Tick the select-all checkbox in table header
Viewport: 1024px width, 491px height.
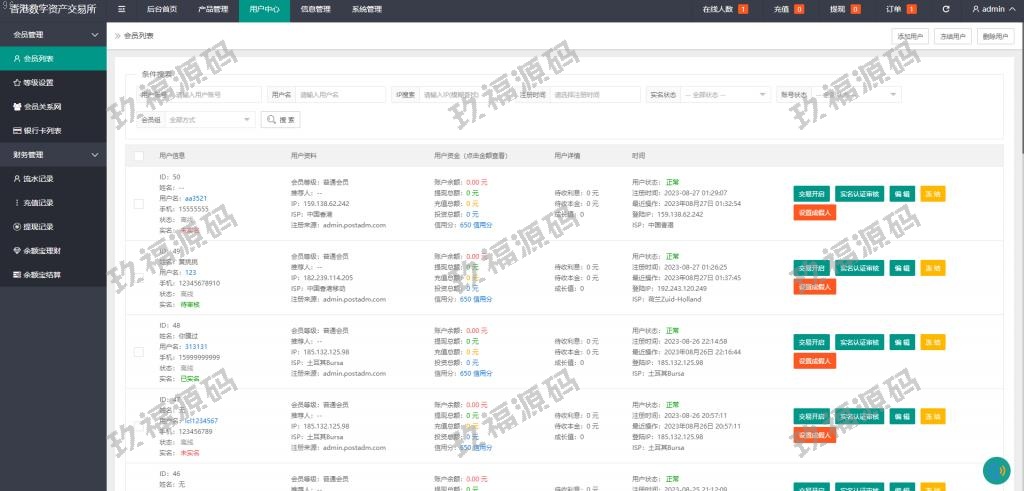click(x=139, y=156)
